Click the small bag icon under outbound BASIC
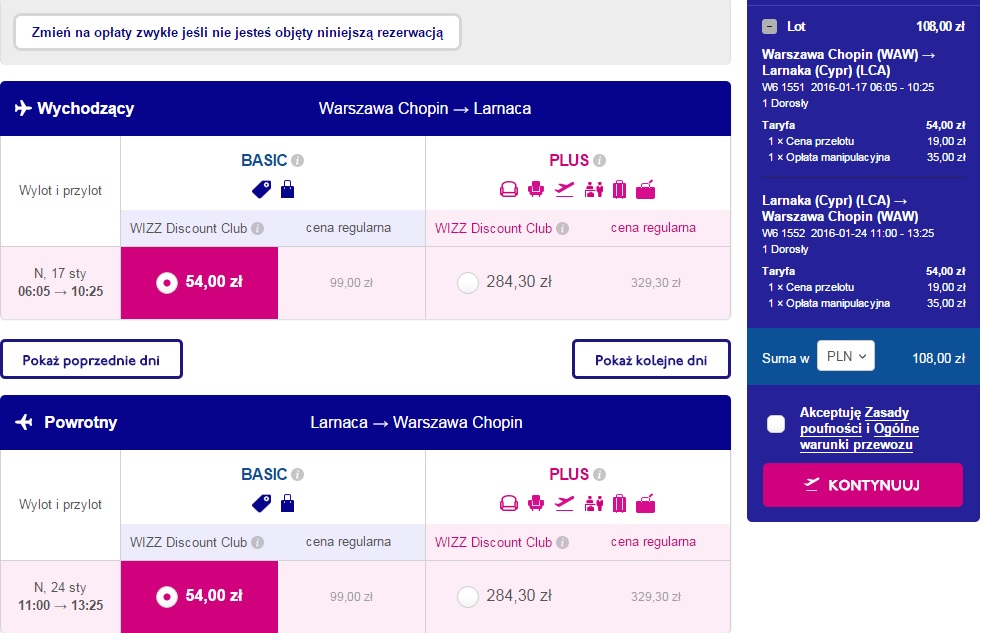The width and height of the screenshot is (983, 633). click(287, 189)
